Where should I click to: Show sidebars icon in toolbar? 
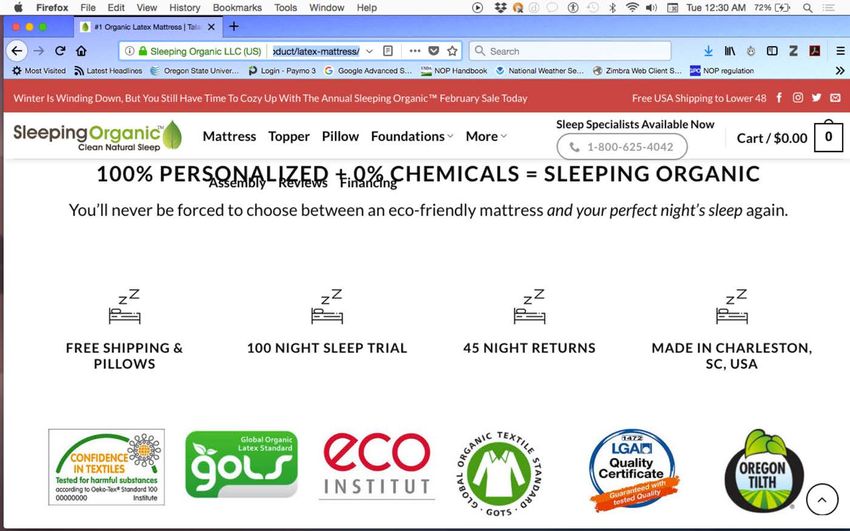pos(772,51)
